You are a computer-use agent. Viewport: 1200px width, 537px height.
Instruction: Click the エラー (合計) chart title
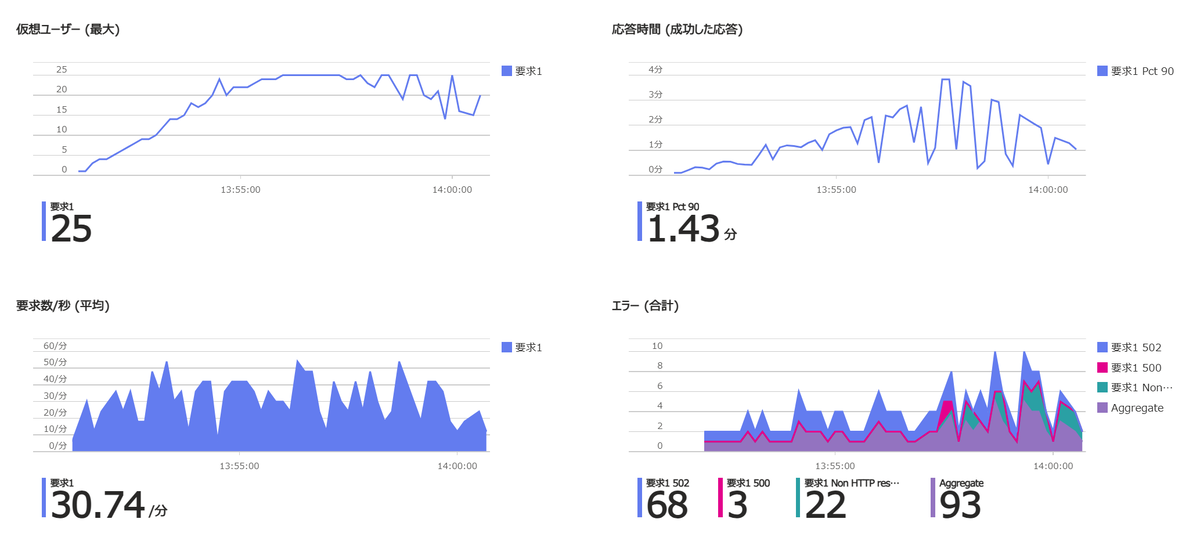tap(646, 306)
